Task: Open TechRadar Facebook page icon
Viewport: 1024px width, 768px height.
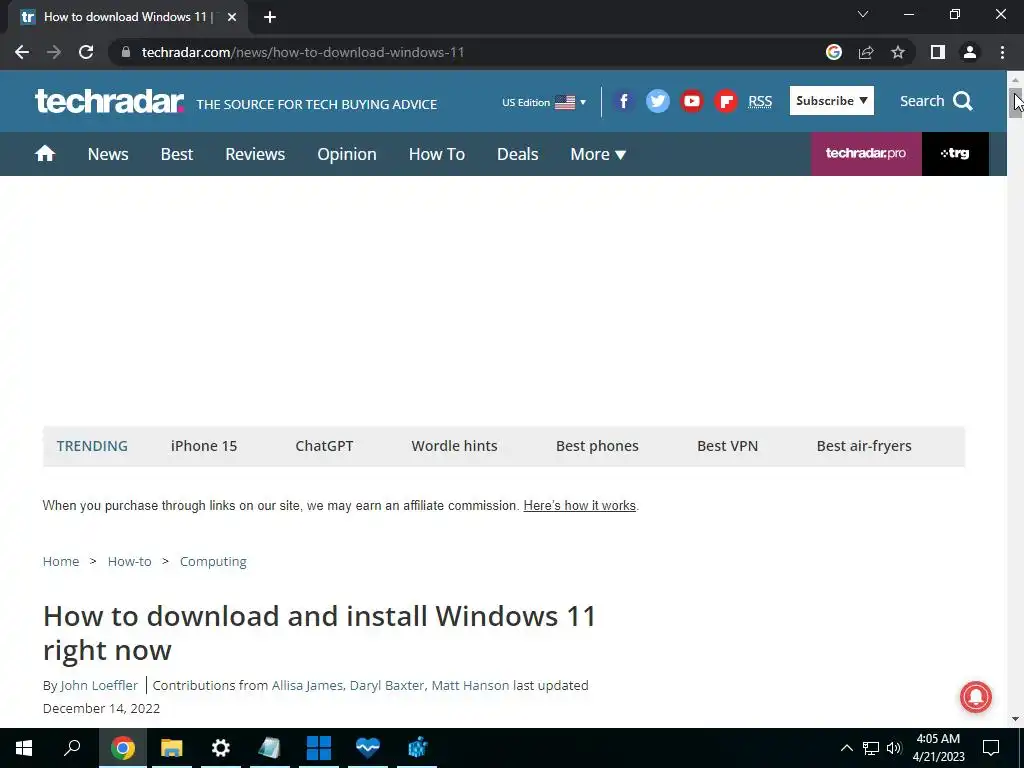Action: tap(624, 101)
